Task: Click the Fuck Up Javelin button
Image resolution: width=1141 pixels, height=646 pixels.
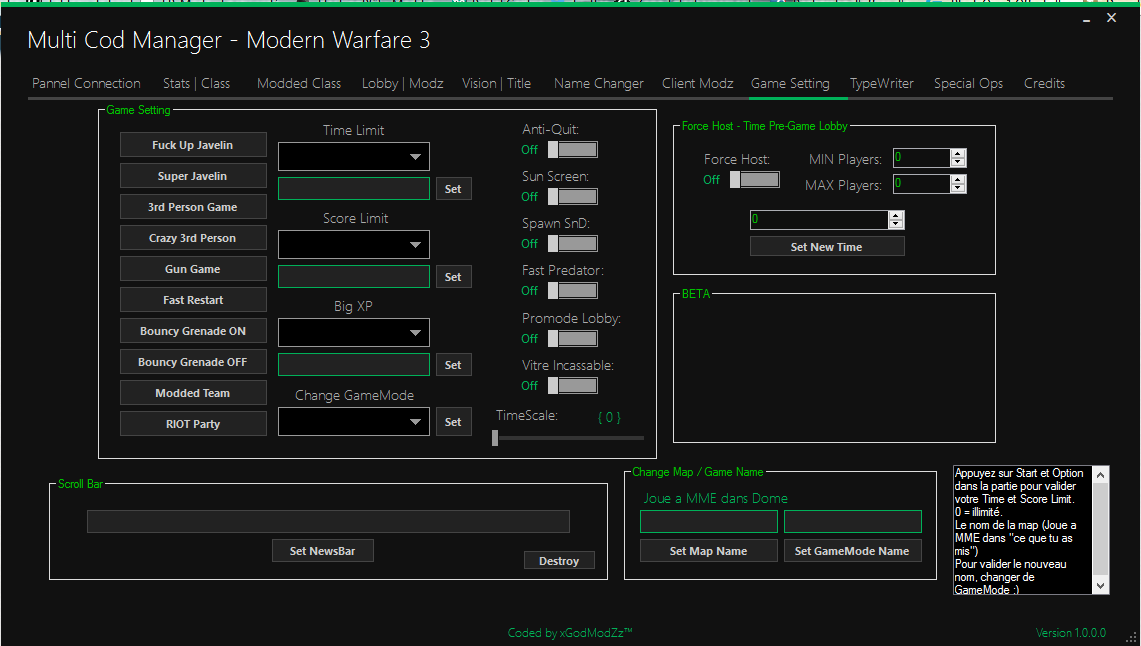Action: click(x=193, y=145)
